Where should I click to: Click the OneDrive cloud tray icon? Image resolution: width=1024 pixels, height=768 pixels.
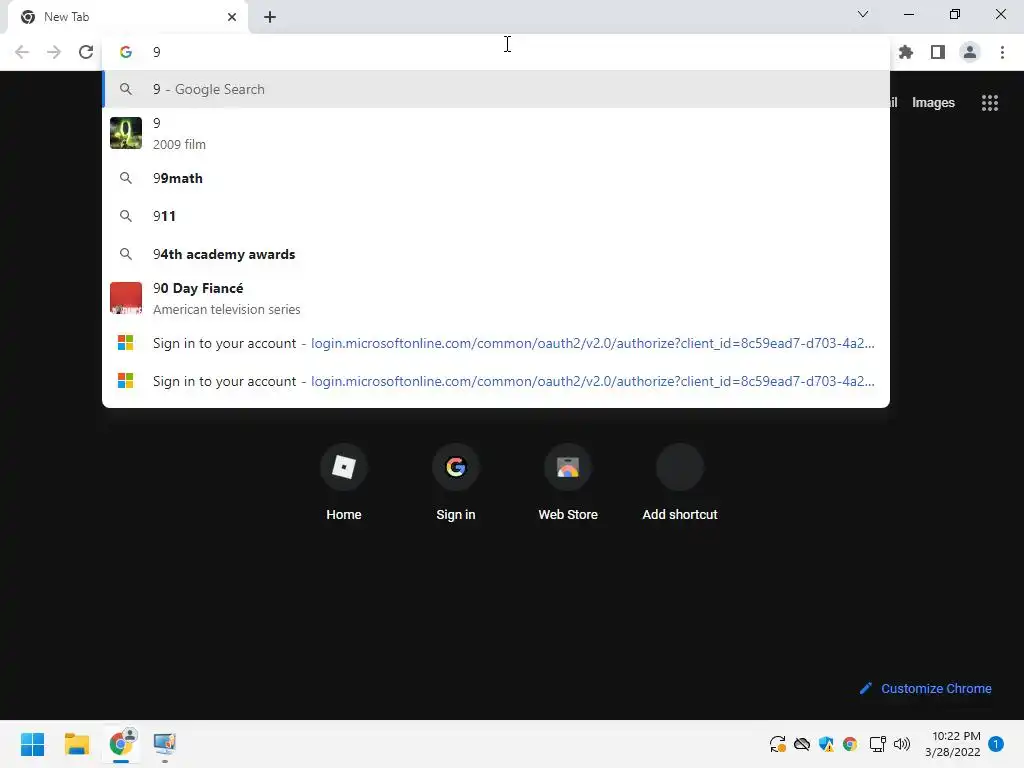point(802,744)
